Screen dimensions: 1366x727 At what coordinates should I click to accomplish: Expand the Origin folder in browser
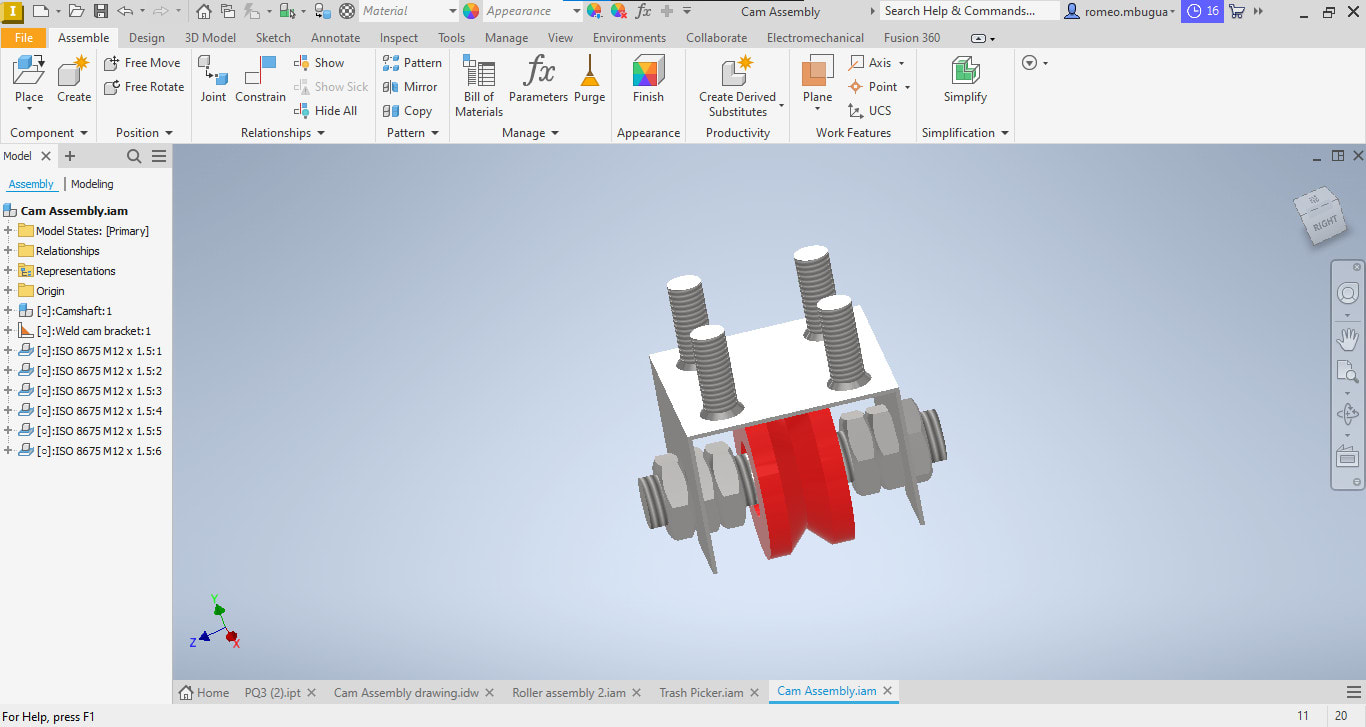click(8, 290)
